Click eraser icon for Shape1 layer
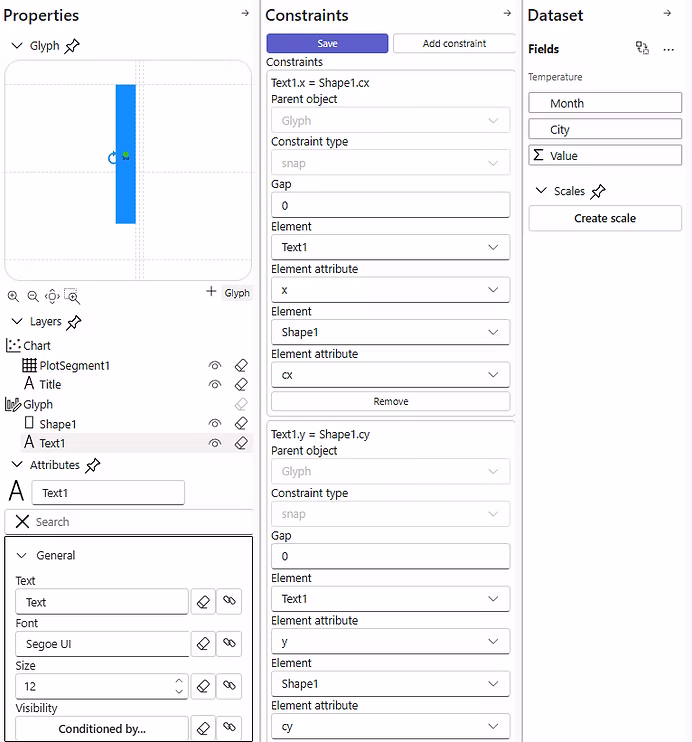 click(241, 423)
